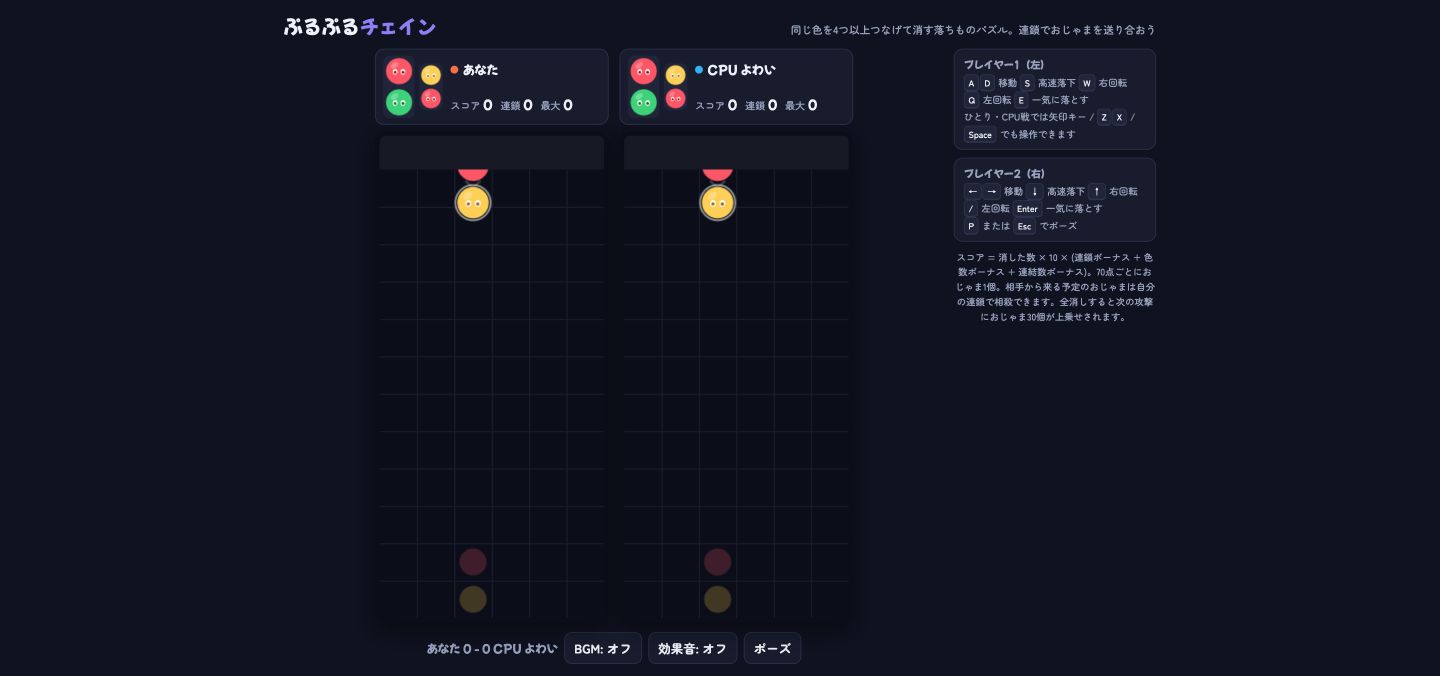
Task: Click the Q key label for 左回転
Action: [x=971, y=100]
